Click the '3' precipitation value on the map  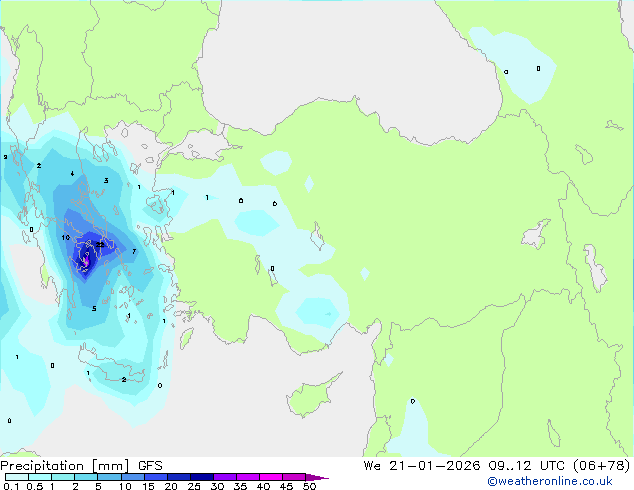point(106,181)
